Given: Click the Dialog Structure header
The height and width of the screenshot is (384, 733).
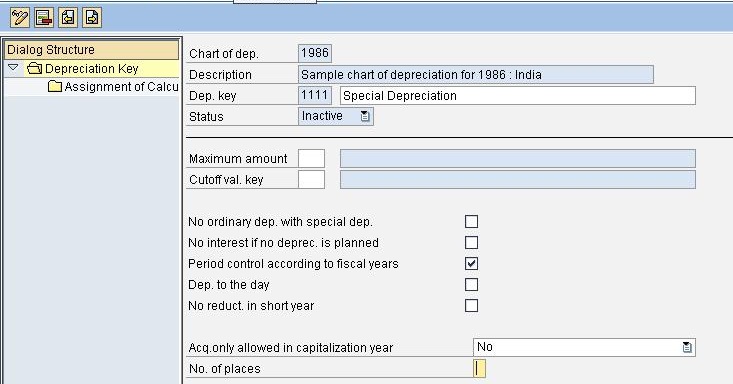Looking at the screenshot, I should coord(92,50).
